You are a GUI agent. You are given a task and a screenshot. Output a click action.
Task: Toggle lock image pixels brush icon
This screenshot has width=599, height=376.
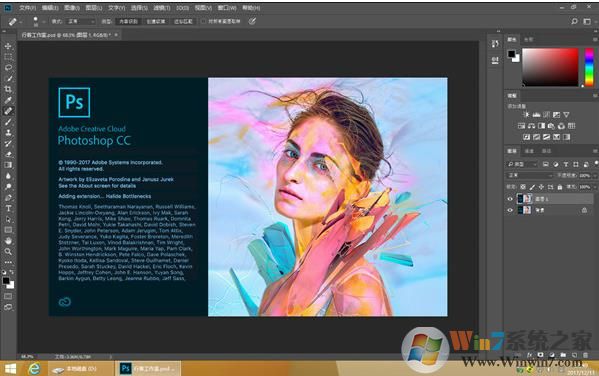pos(532,187)
